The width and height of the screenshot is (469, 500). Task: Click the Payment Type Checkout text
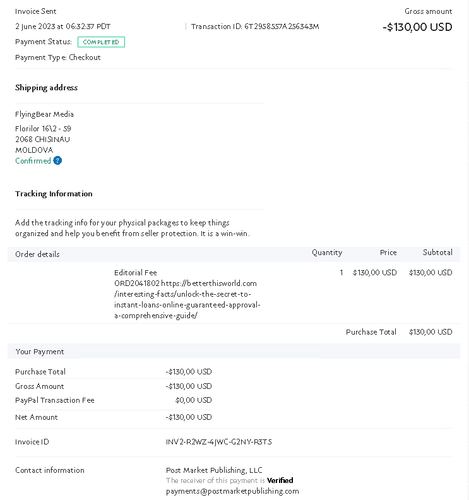(58, 57)
